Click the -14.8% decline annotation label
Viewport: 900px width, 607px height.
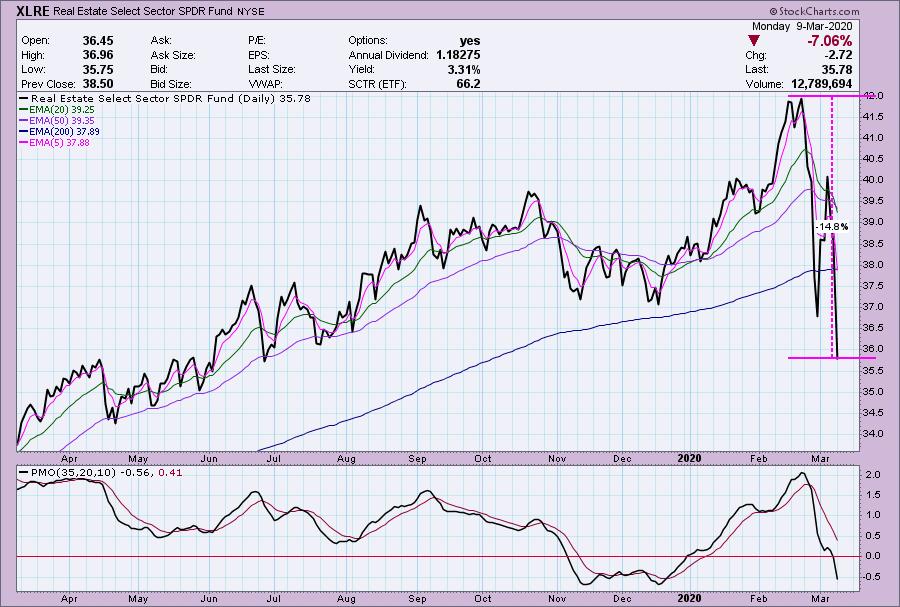pos(832,227)
